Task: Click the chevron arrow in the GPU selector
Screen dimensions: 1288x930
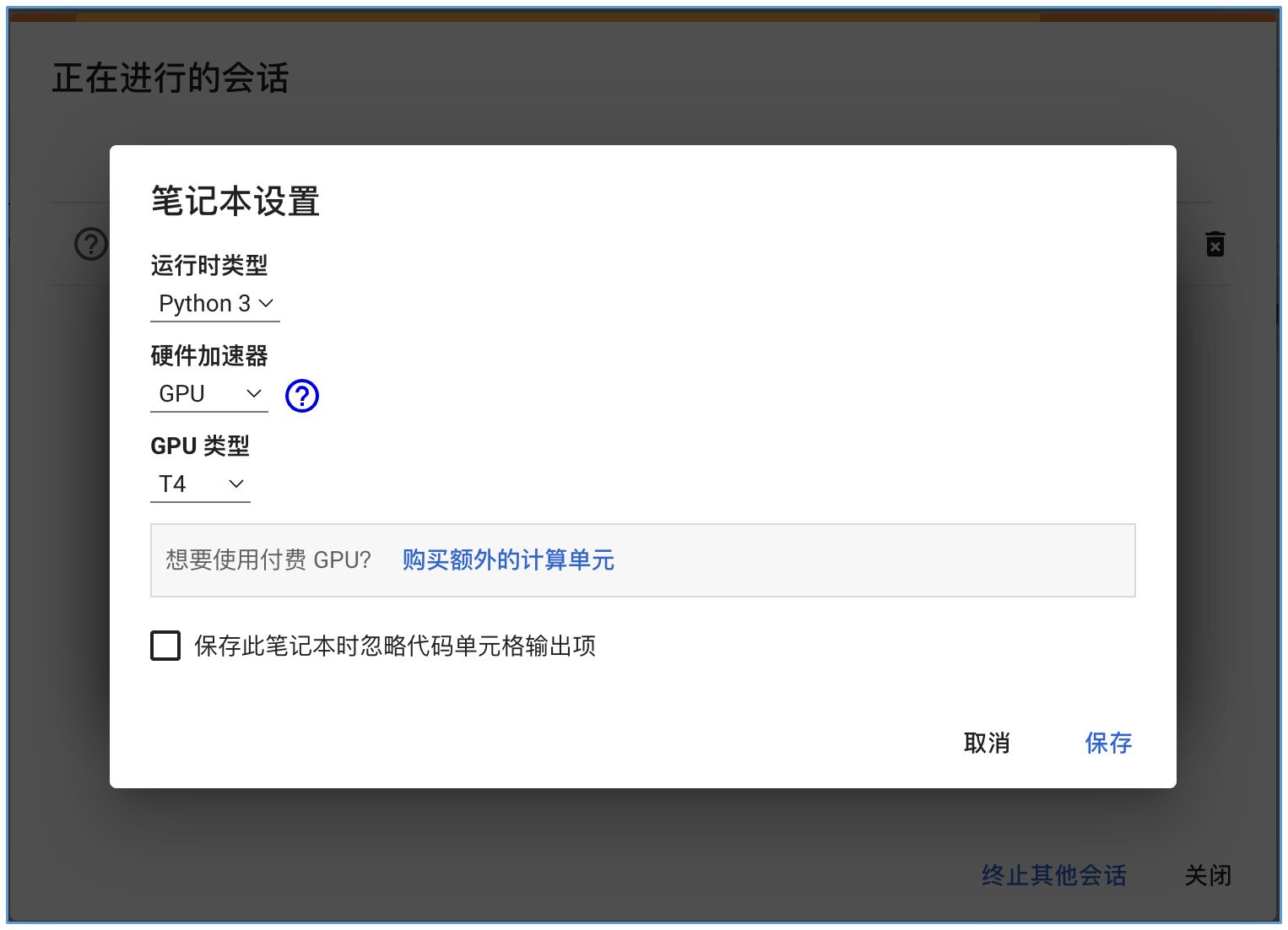Action: click(x=253, y=394)
